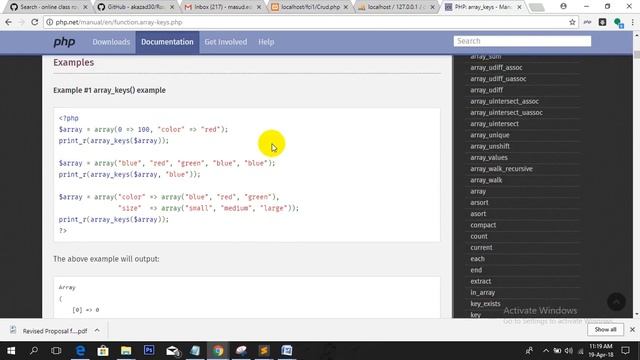
Task: Click volume icon in system tray
Action: point(569,351)
